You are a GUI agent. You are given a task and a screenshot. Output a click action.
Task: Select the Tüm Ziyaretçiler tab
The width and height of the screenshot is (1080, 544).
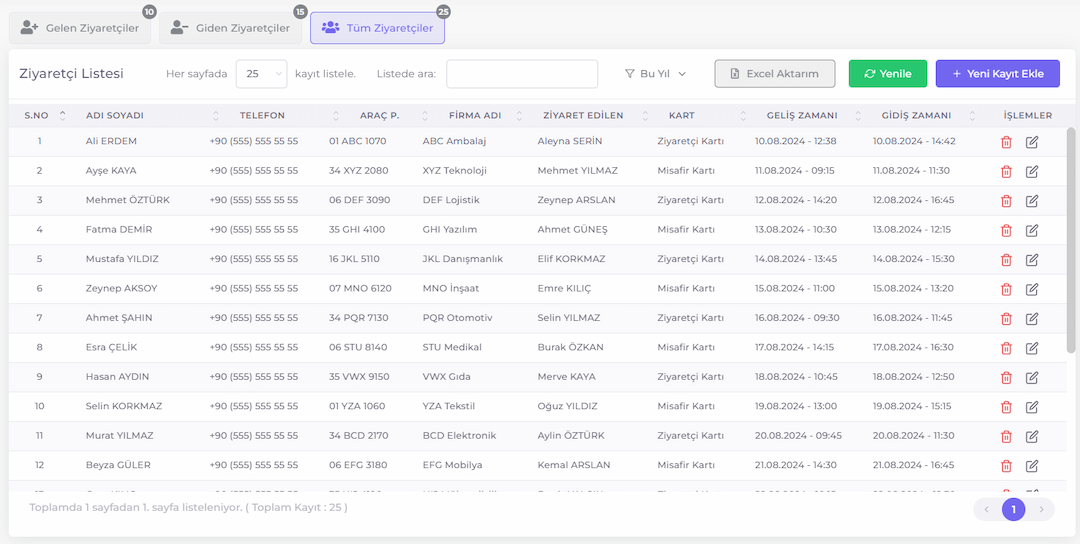377,28
